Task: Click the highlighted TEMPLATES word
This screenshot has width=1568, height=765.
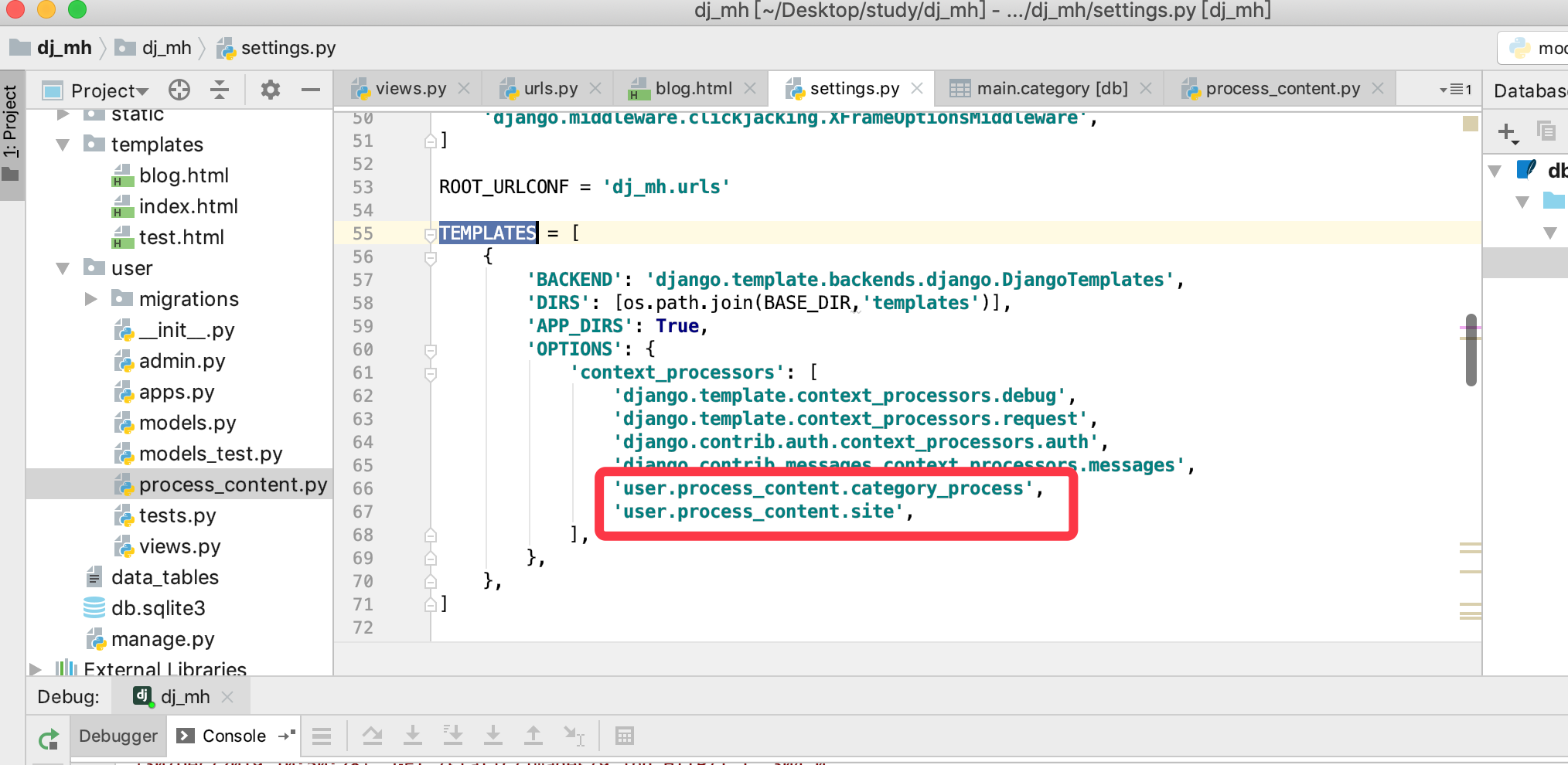Action: 488,233
